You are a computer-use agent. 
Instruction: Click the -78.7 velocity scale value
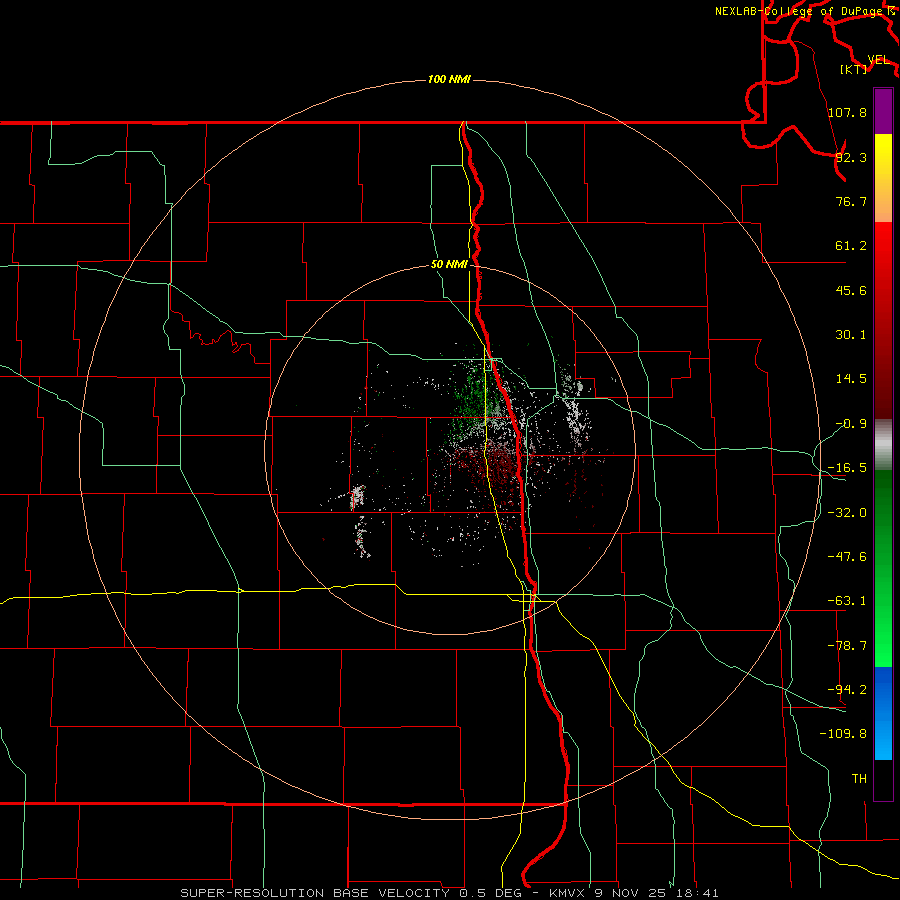847,646
